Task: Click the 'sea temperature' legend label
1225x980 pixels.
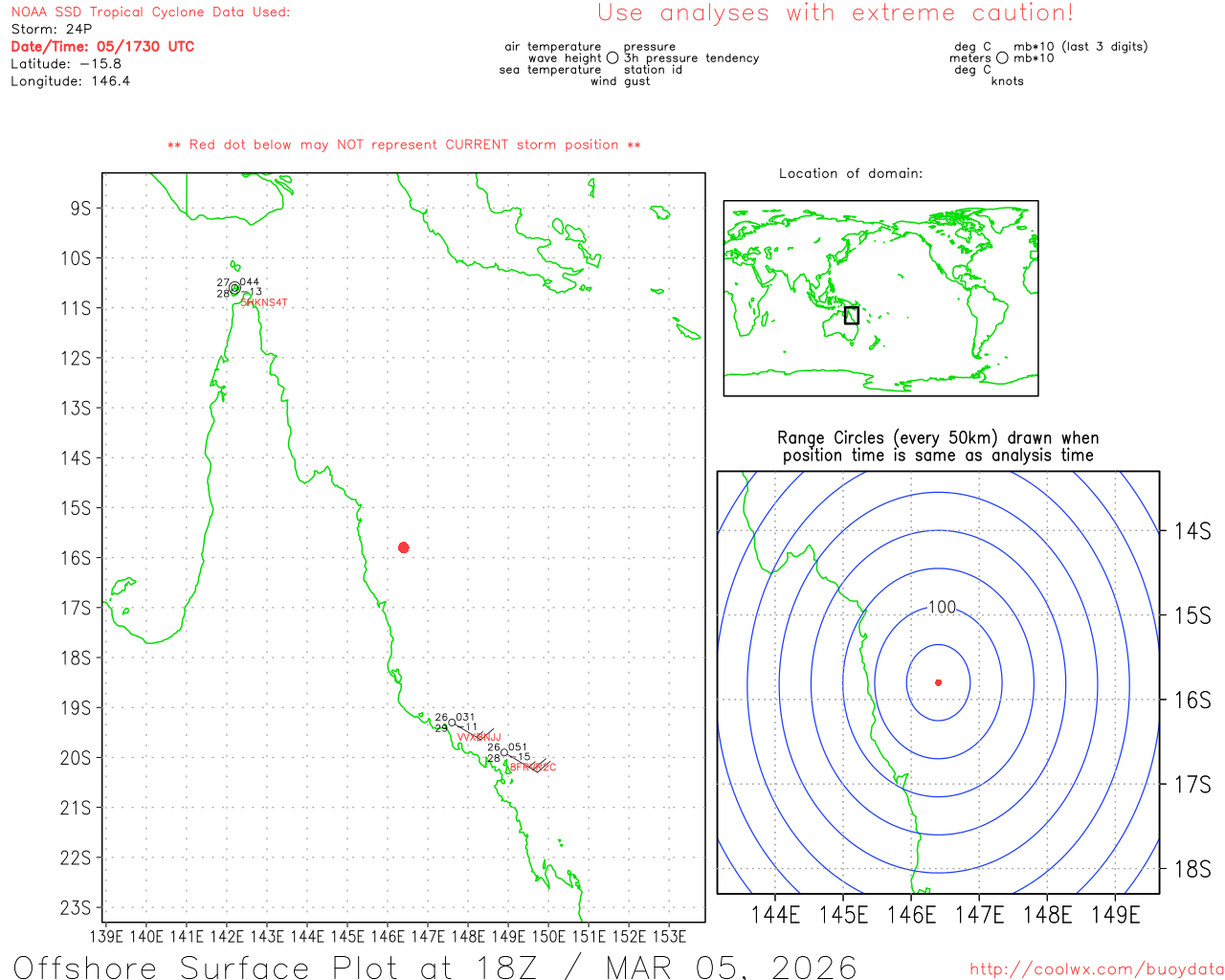Action: click(x=550, y=70)
